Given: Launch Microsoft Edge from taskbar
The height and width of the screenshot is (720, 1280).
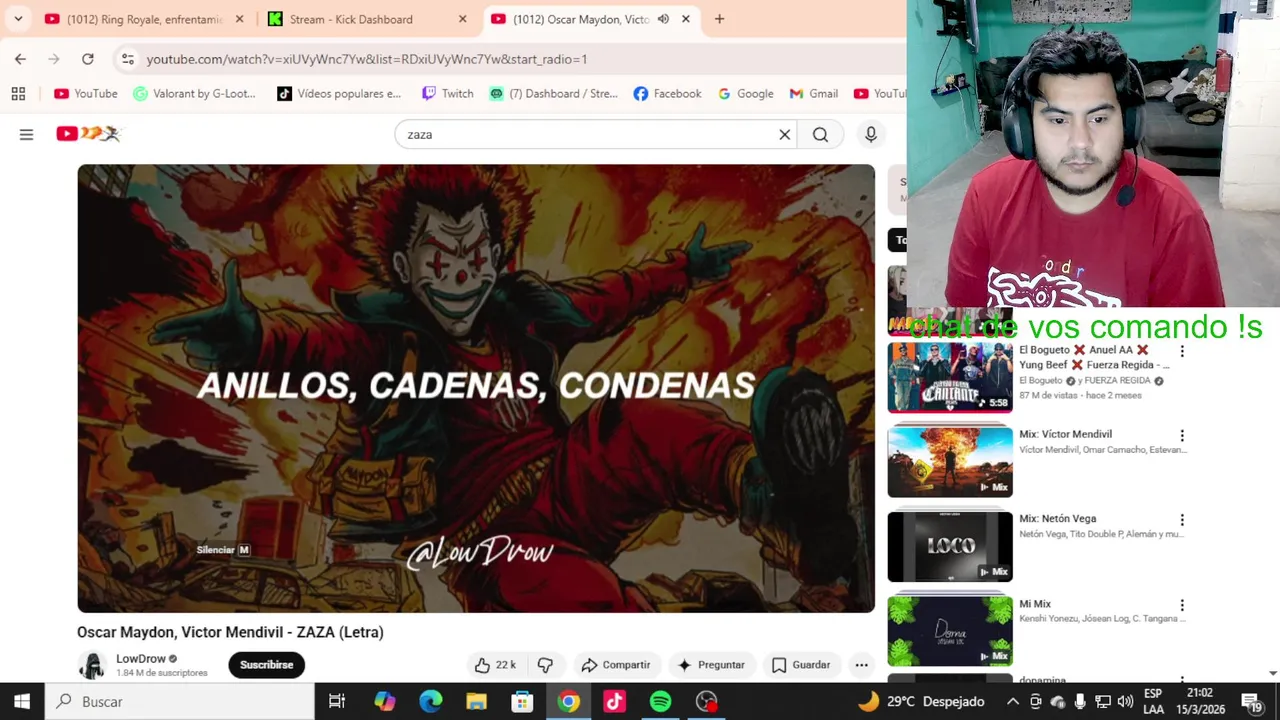Looking at the screenshot, I should (430, 701).
